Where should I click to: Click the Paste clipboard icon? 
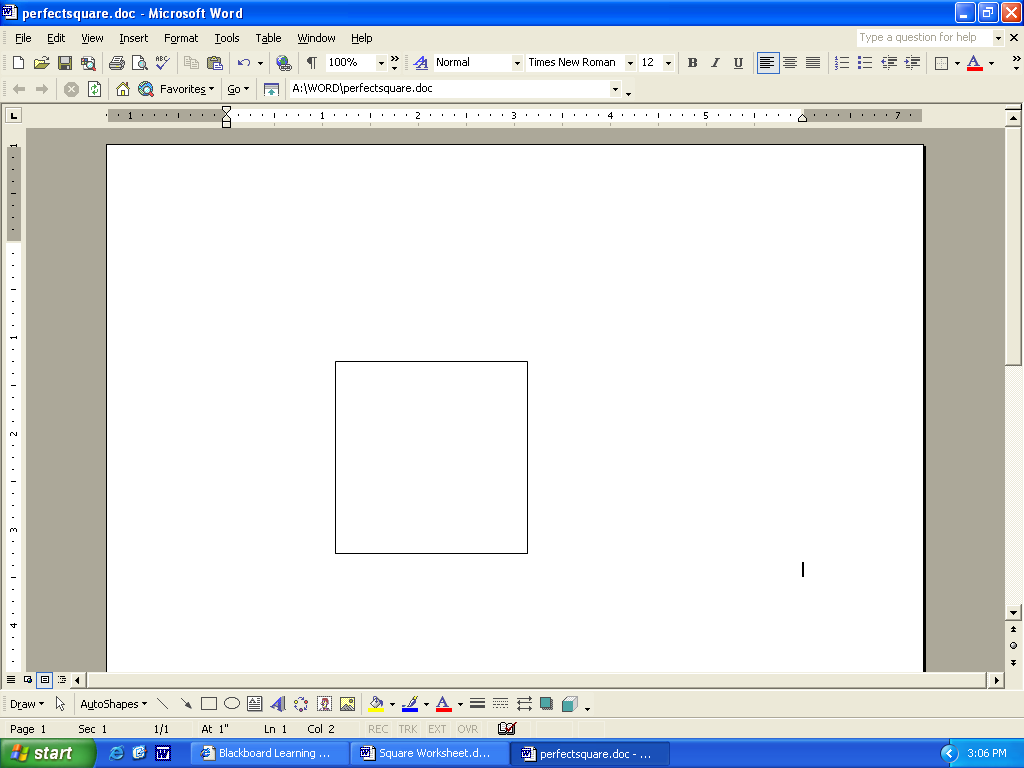click(214, 63)
